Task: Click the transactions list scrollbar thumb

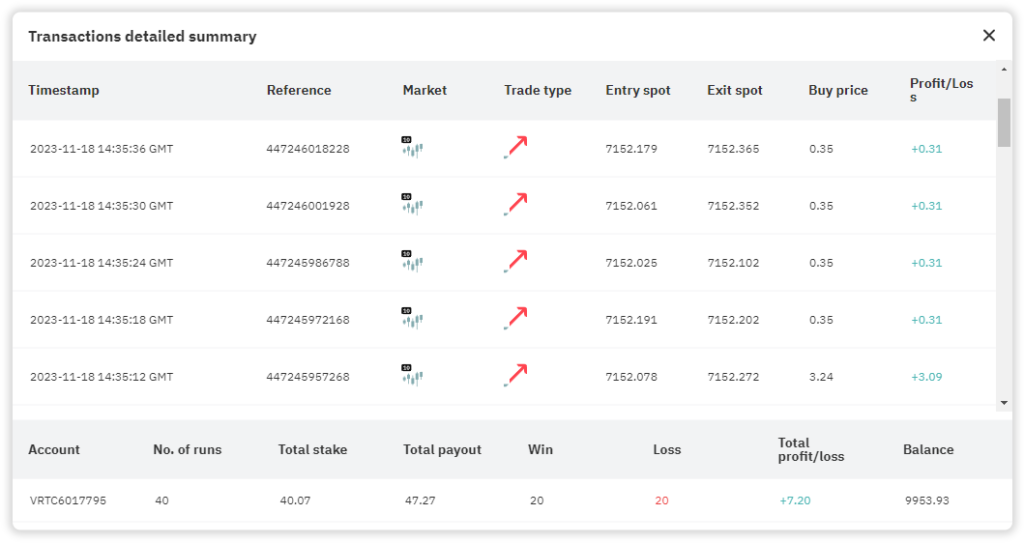Action: tap(1004, 122)
